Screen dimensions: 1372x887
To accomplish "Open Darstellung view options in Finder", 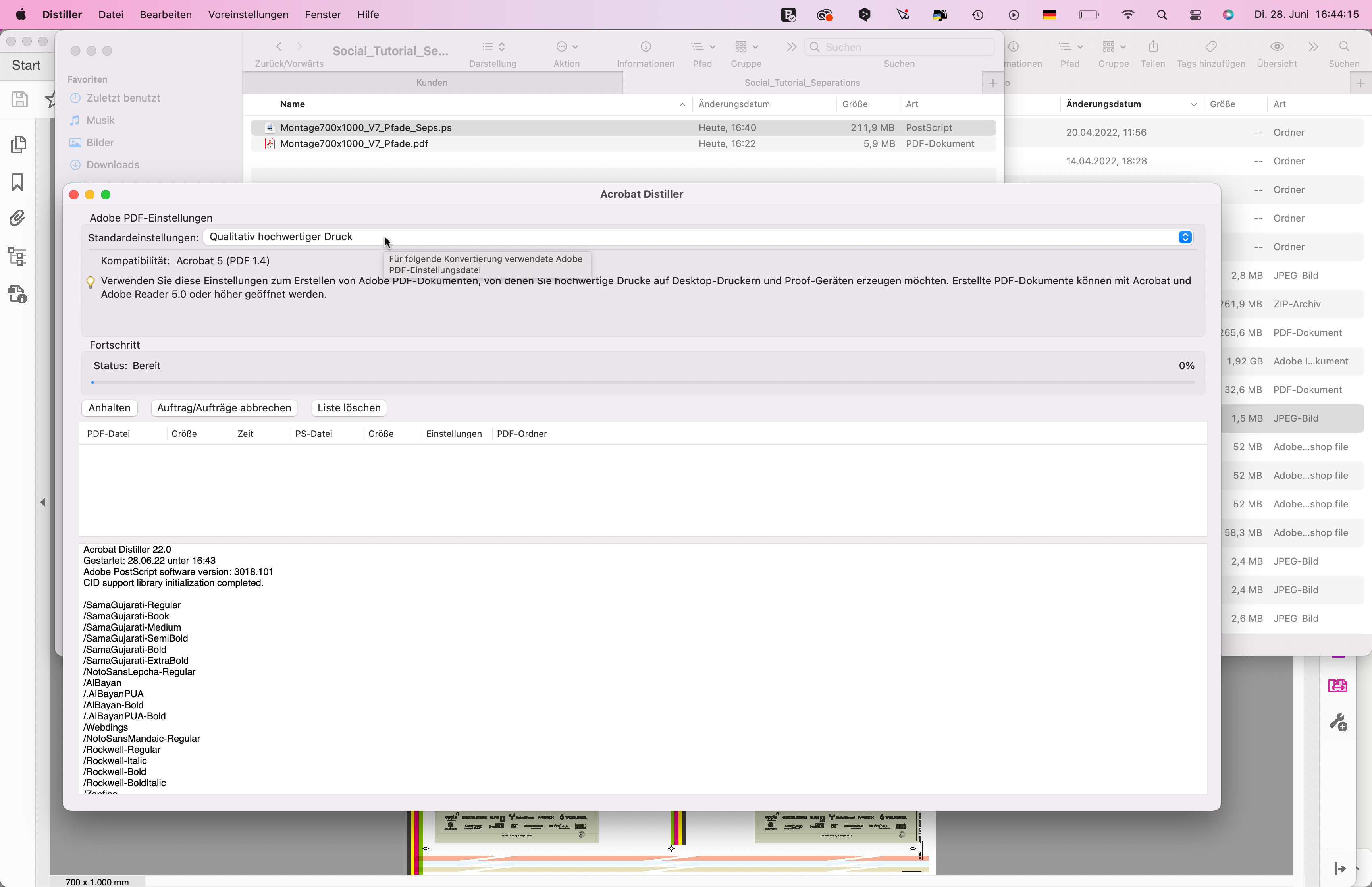I will point(493,47).
